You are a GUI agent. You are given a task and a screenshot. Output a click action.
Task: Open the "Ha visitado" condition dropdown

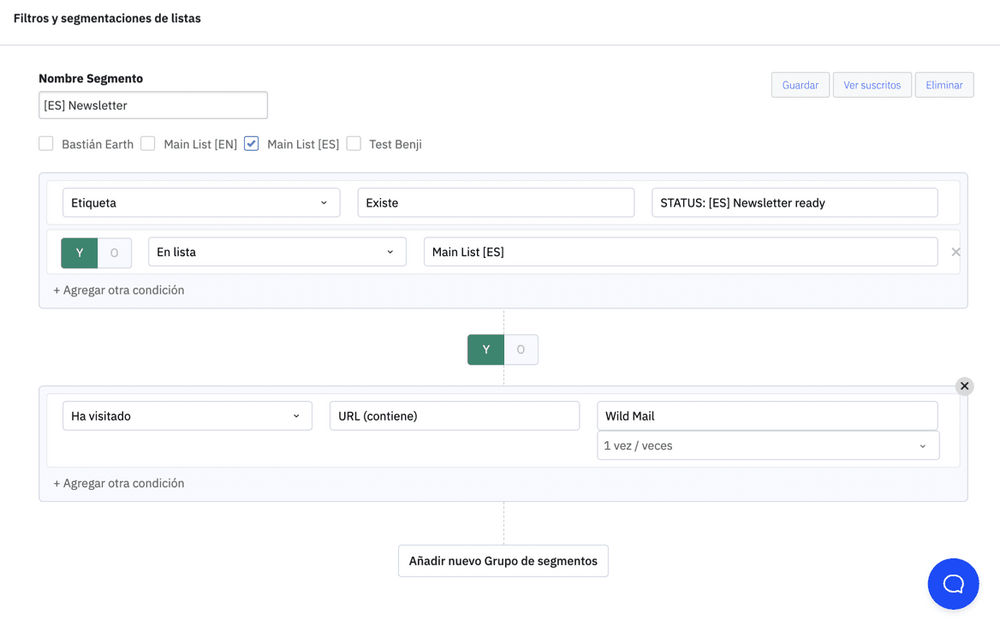(x=186, y=415)
